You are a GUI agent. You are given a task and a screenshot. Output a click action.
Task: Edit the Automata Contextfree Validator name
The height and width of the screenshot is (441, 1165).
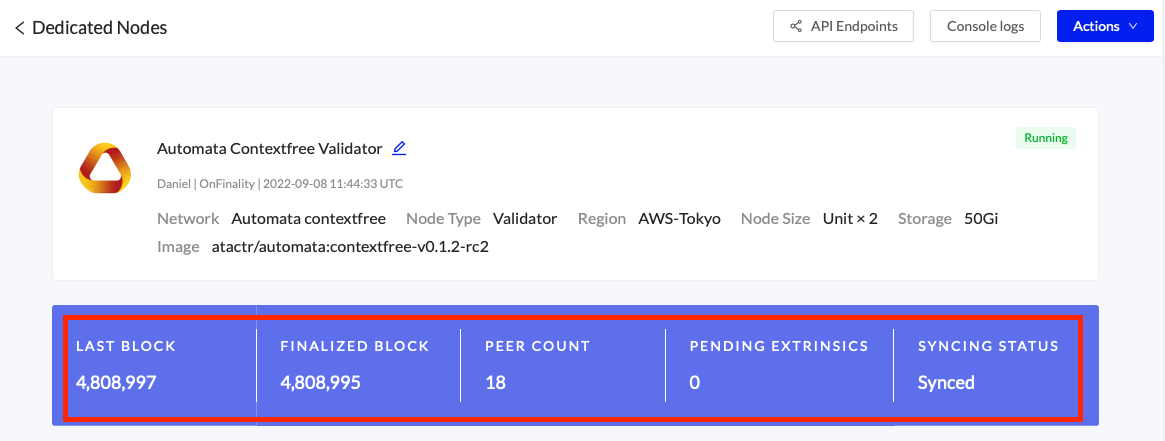[399, 148]
